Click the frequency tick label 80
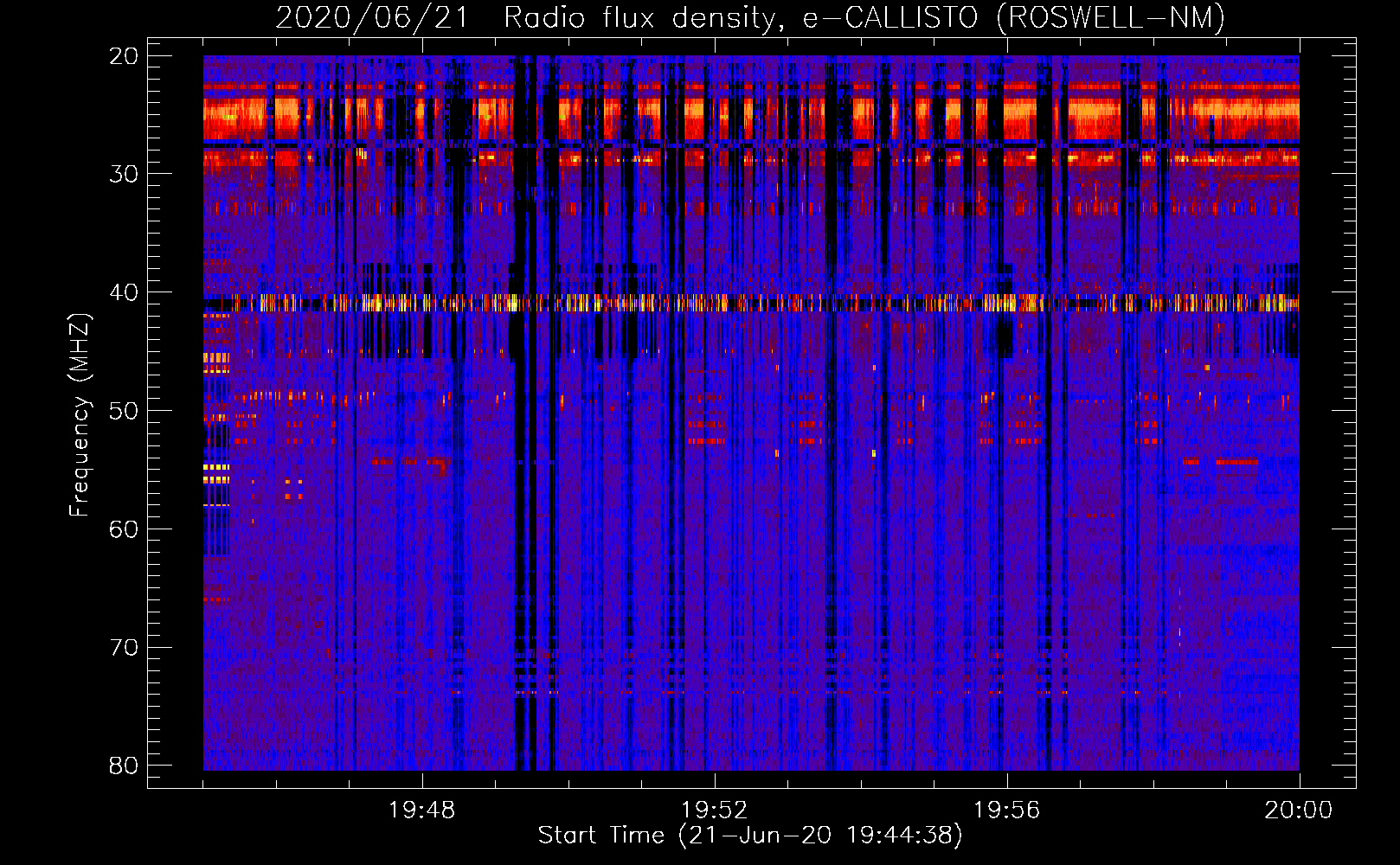The image size is (1400, 865). pyautogui.click(x=124, y=766)
